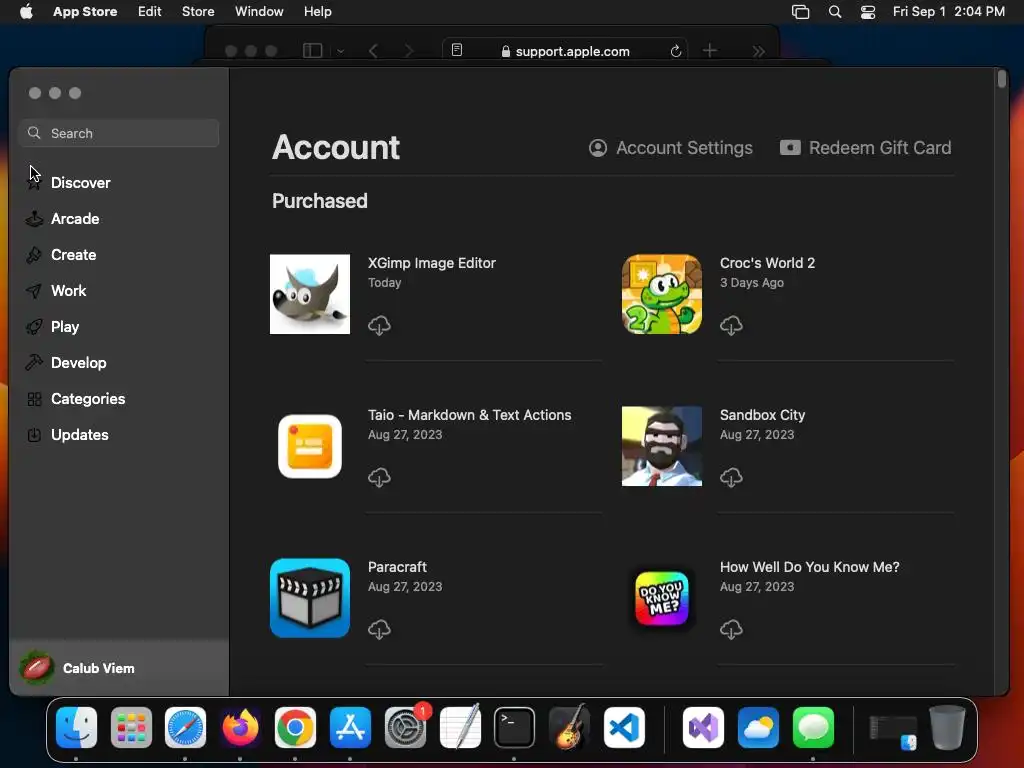This screenshot has height=768, width=1024.
Task: Download Paracraft via its cloud icon
Action: click(x=379, y=630)
